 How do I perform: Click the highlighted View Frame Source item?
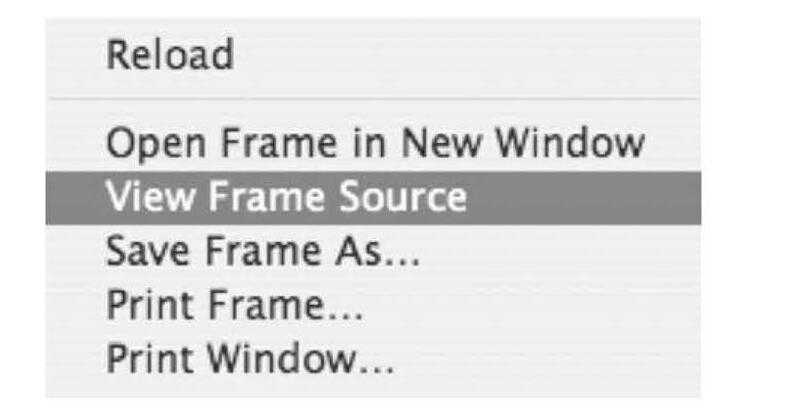tap(286, 197)
